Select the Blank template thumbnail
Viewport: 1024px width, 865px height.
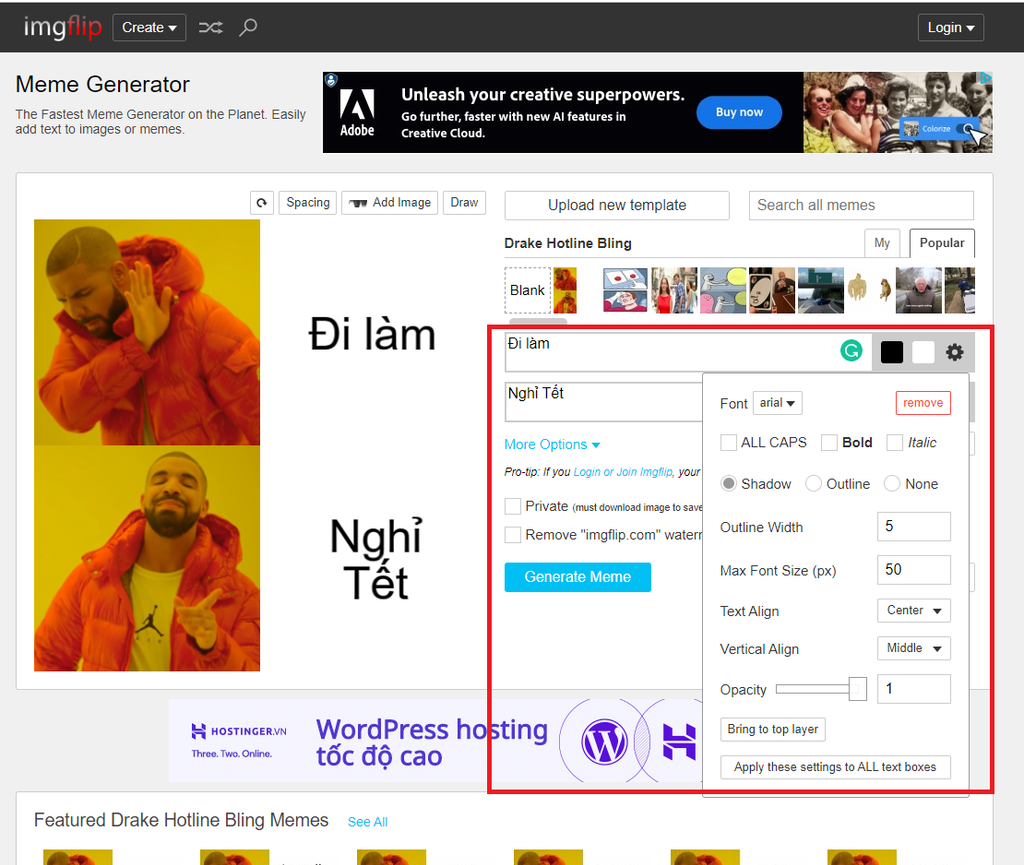pyautogui.click(x=527, y=290)
